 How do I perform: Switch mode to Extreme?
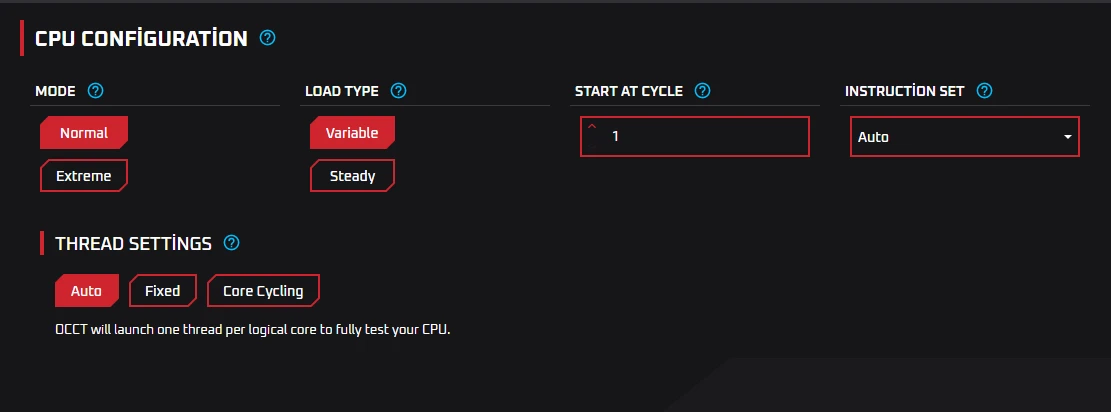(x=84, y=176)
